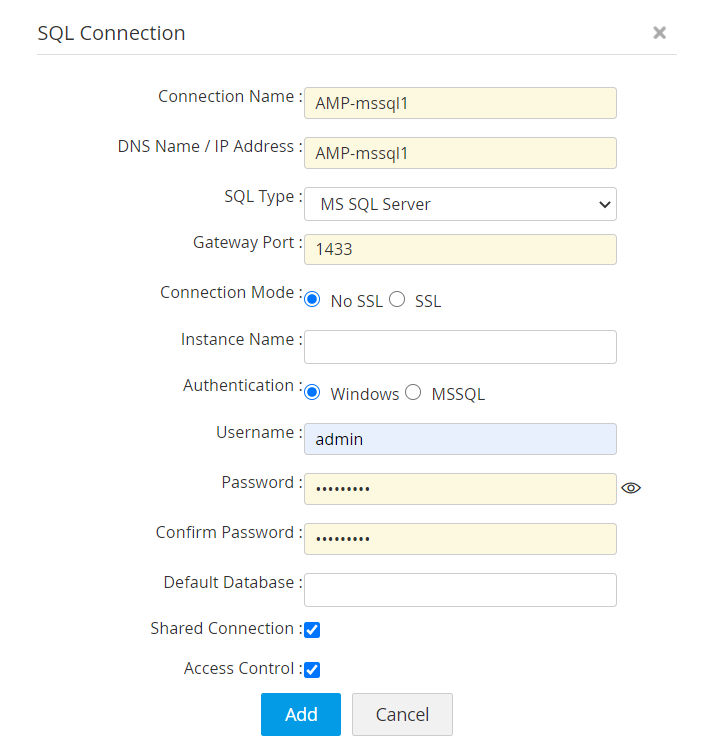Select the No SSL connection mode

coord(312,300)
